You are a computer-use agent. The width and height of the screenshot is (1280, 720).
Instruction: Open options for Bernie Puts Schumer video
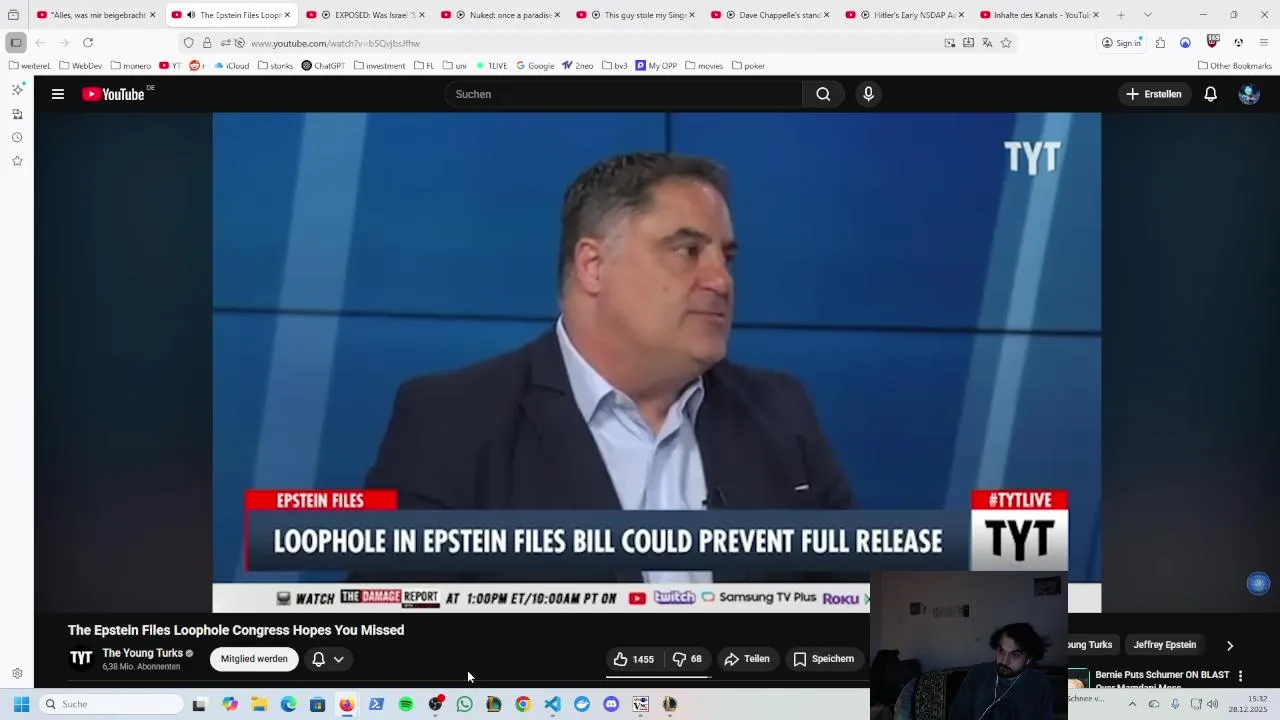click(x=1240, y=676)
